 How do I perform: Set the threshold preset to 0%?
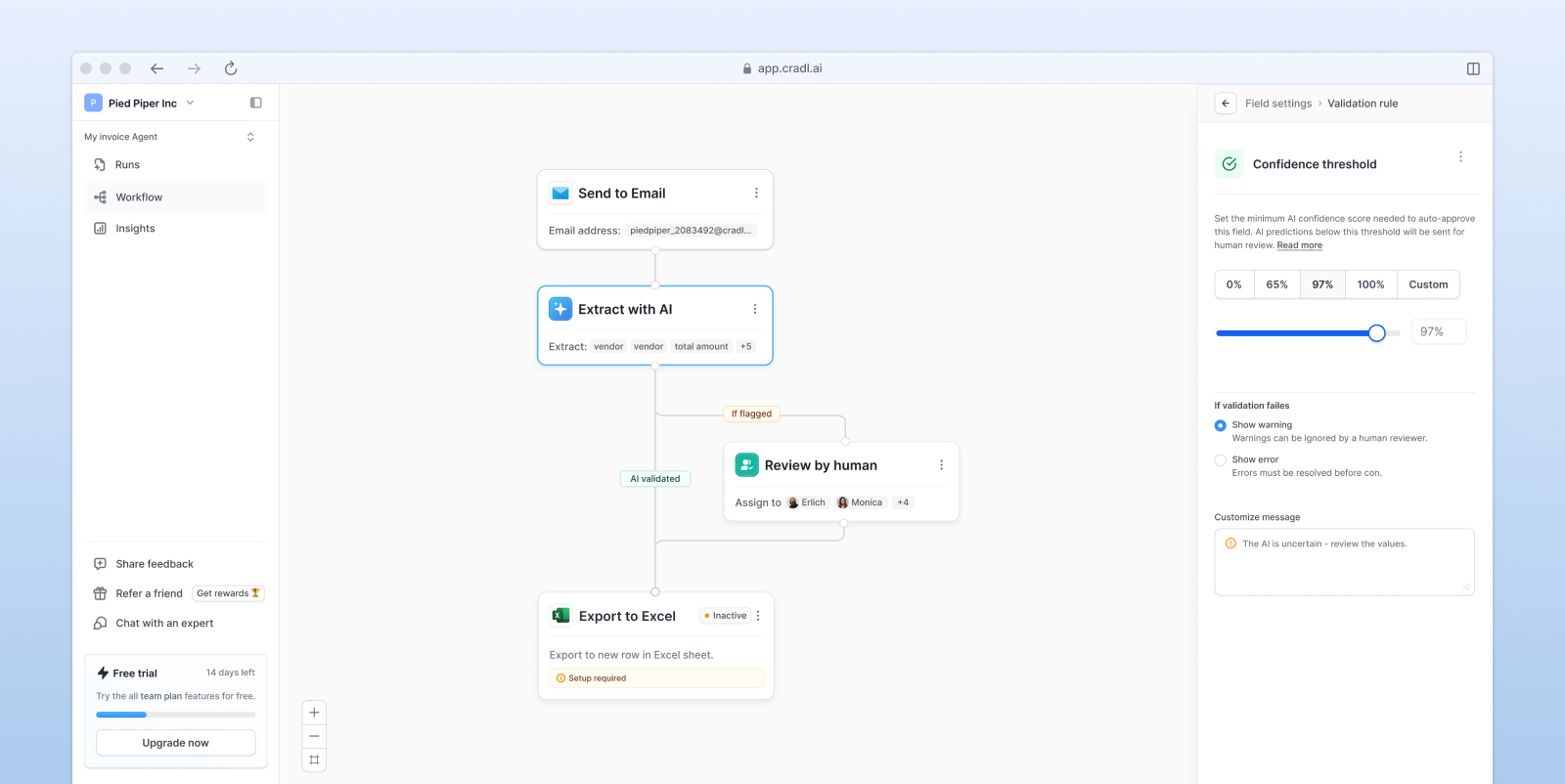(x=1234, y=284)
